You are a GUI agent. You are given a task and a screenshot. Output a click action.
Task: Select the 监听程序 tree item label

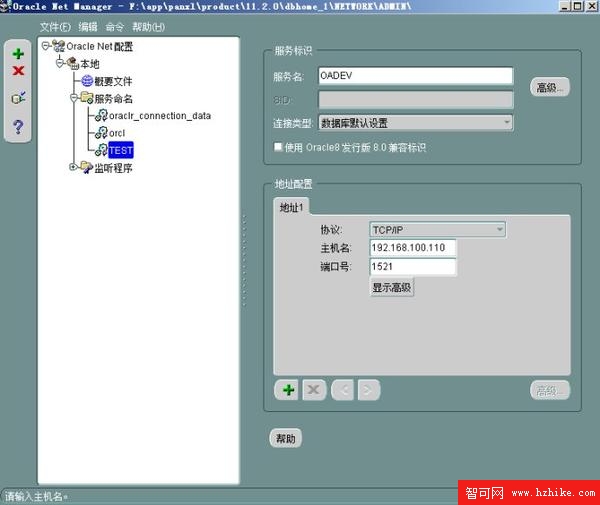click(x=113, y=168)
